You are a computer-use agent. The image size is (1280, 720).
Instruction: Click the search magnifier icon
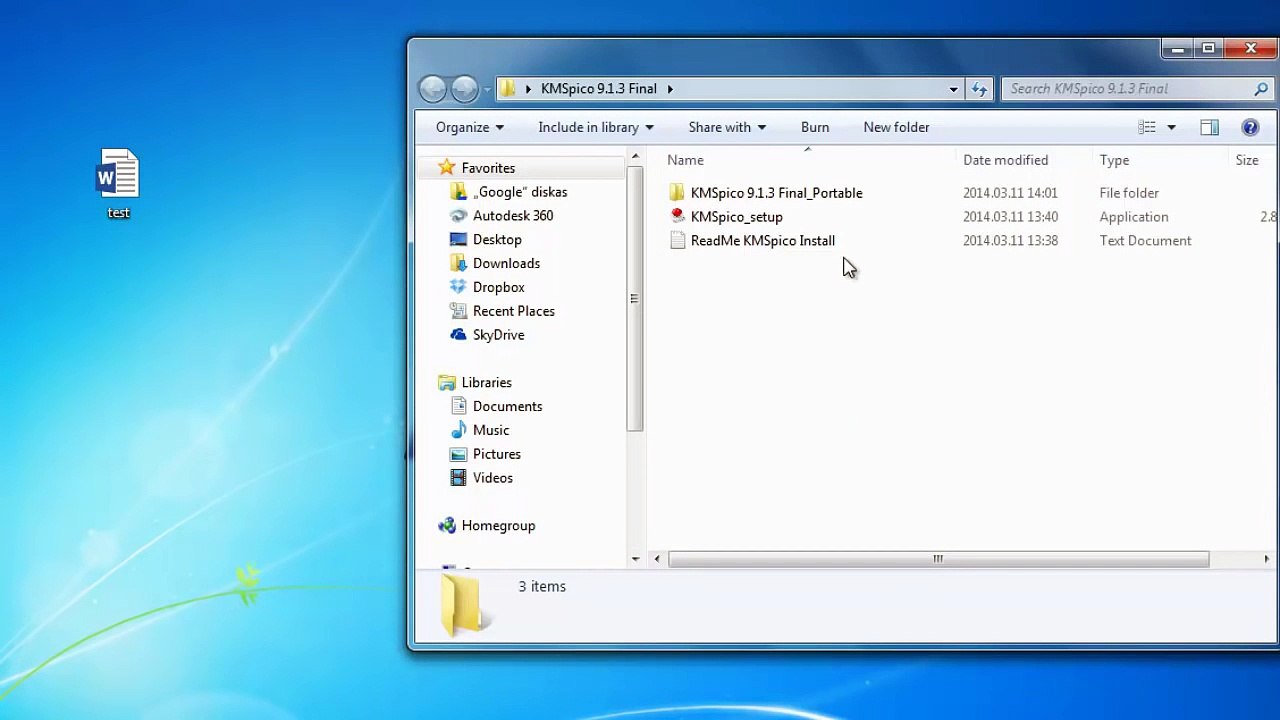(1261, 89)
